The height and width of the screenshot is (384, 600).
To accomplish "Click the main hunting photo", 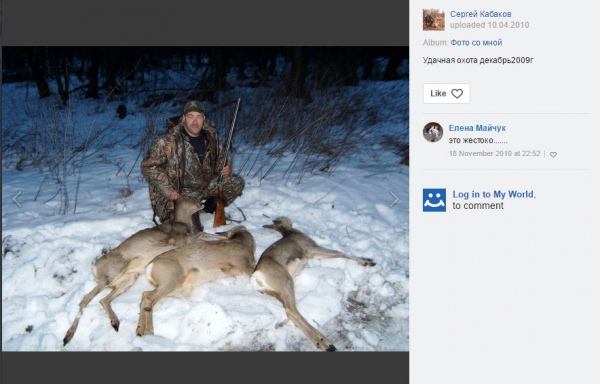I will [x=205, y=199].
